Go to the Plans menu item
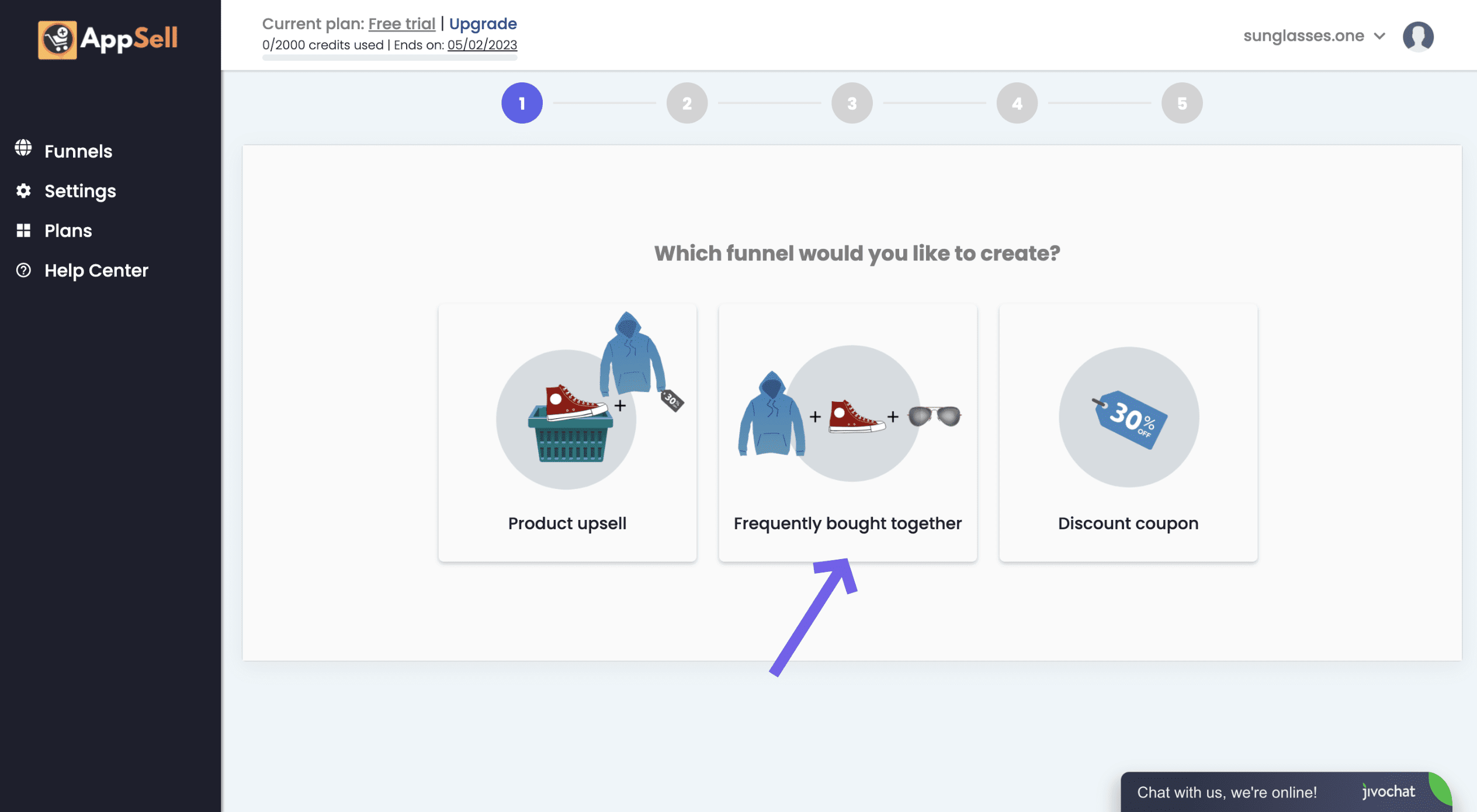This screenshot has height=812, width=1477. 68,231
